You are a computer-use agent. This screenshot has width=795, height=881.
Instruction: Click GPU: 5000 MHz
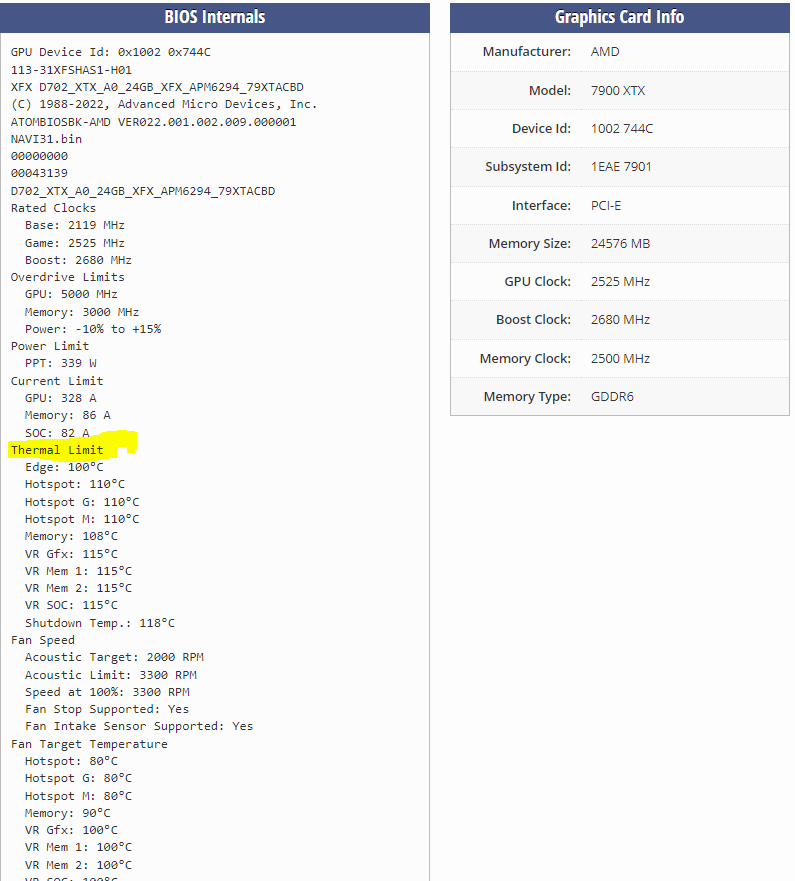point(71,294)
